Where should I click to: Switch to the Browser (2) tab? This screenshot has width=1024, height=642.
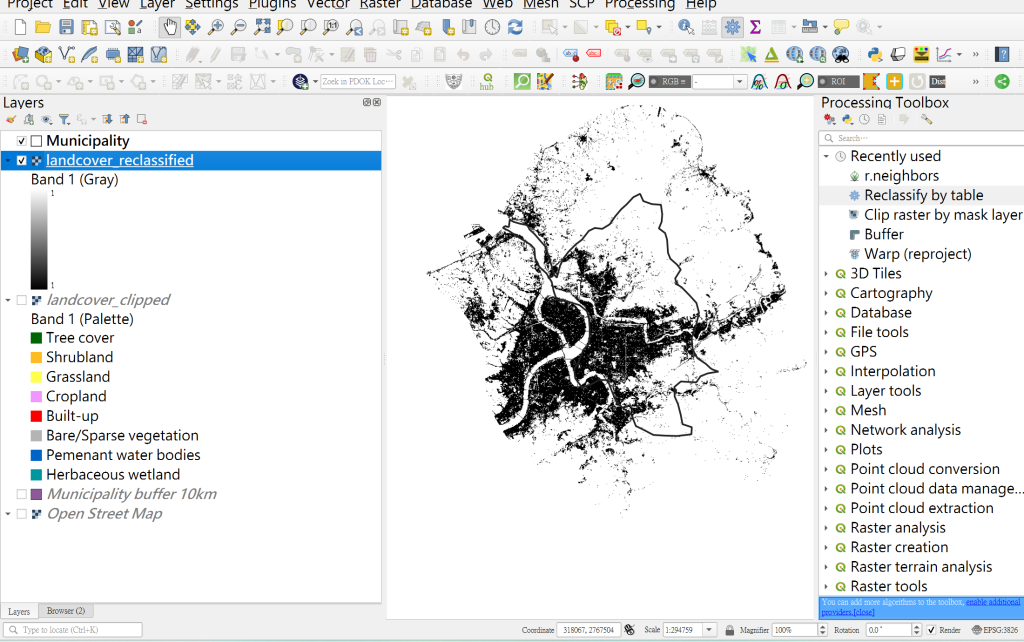click(66, 611)
